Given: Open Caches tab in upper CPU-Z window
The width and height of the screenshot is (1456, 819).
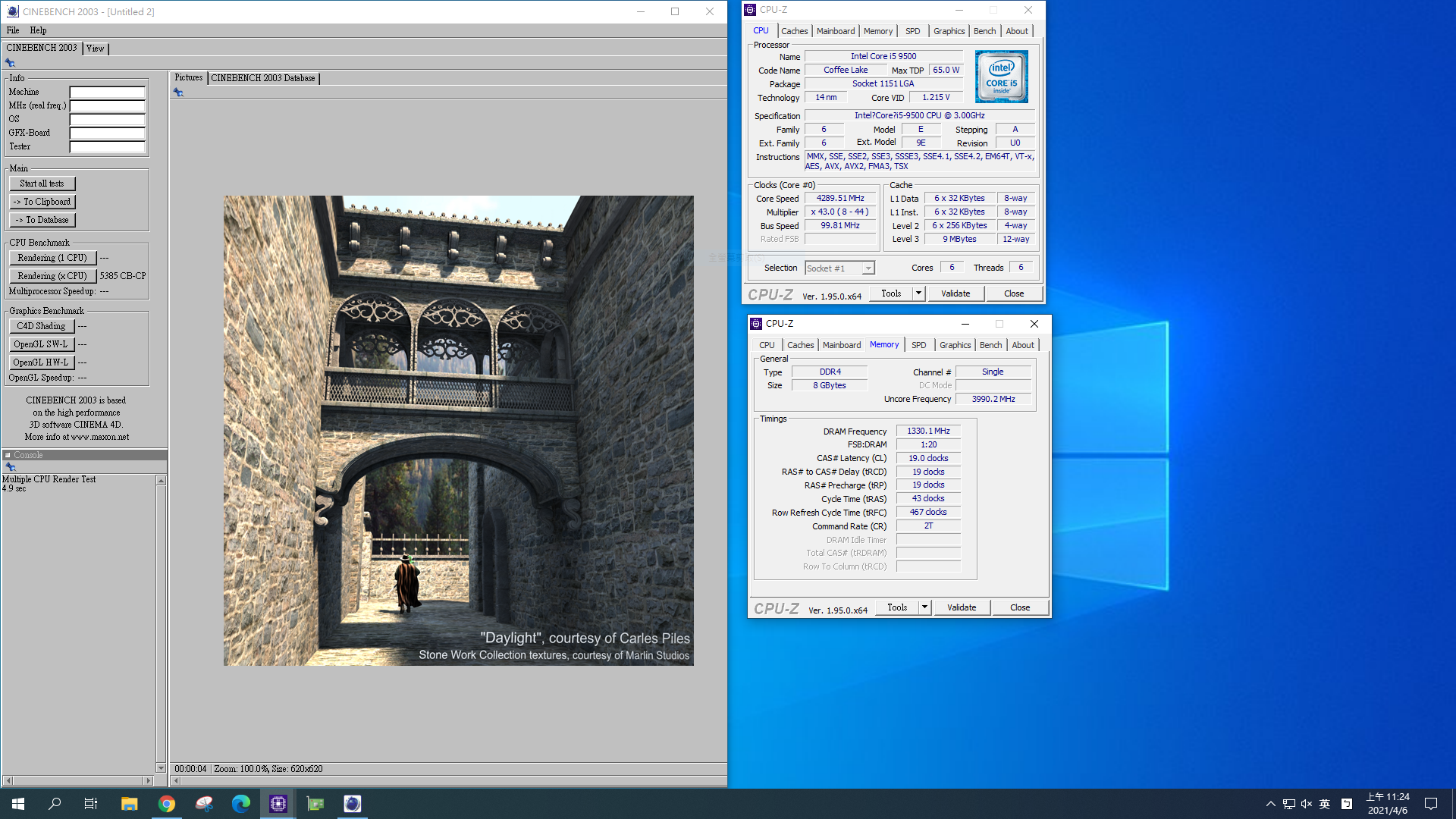Looking at the screenshot, I should [794, 31].
